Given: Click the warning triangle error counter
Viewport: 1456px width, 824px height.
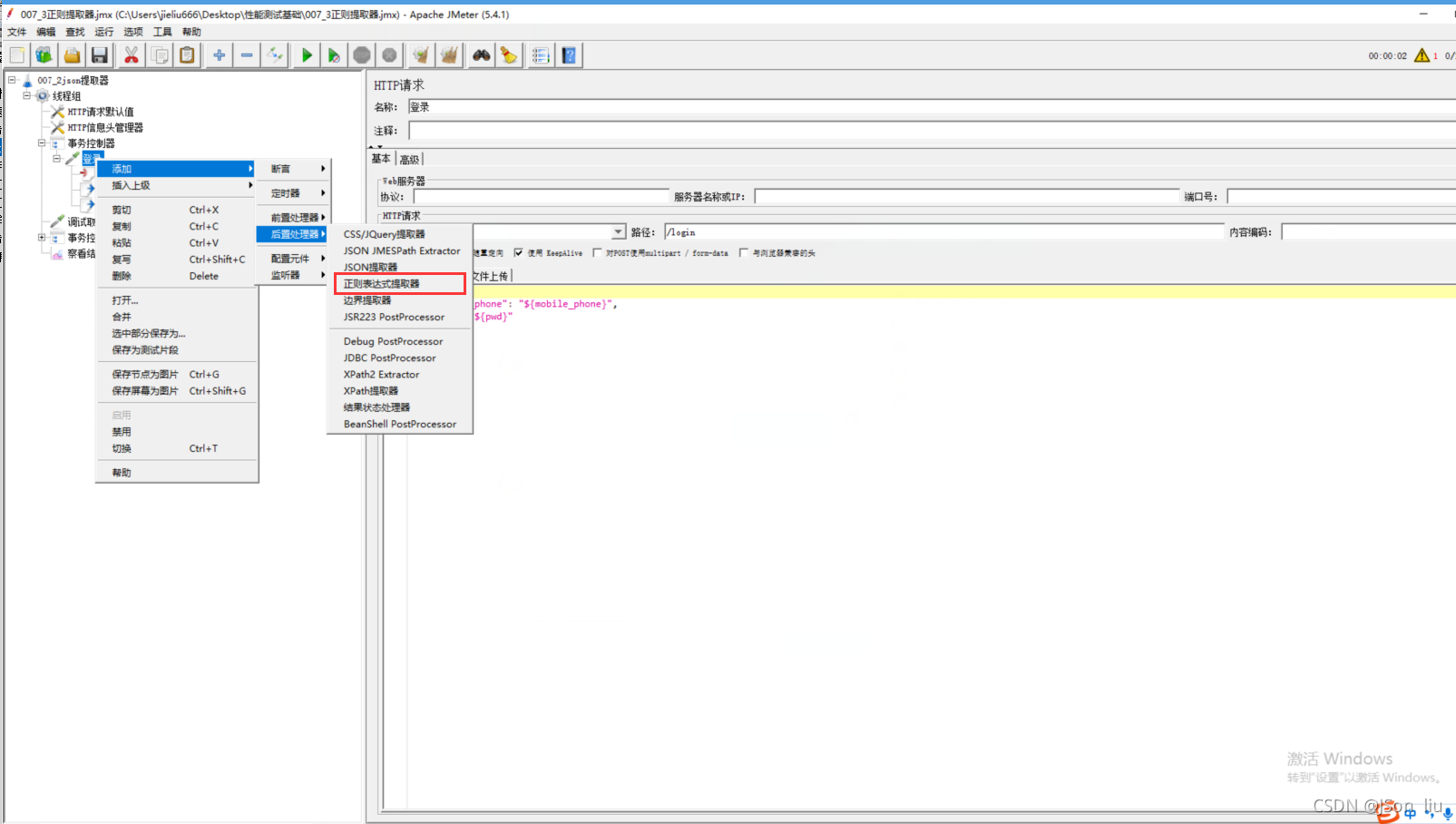Looking at the screenshot, I should 1422,55.
